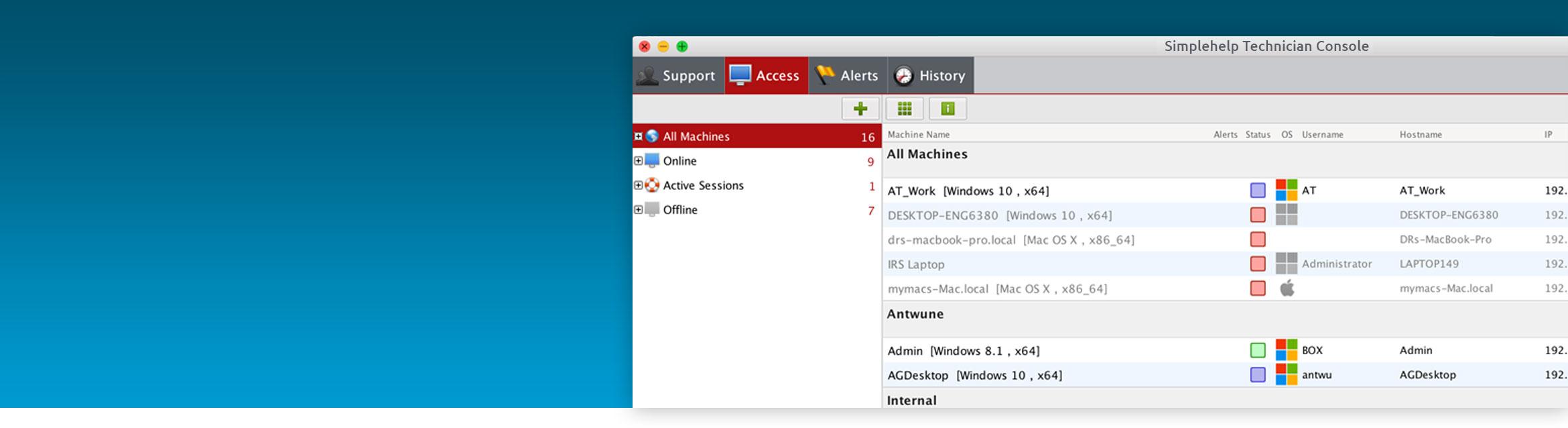Click red status square for mymacs-Mac.local

[1258, 288]
